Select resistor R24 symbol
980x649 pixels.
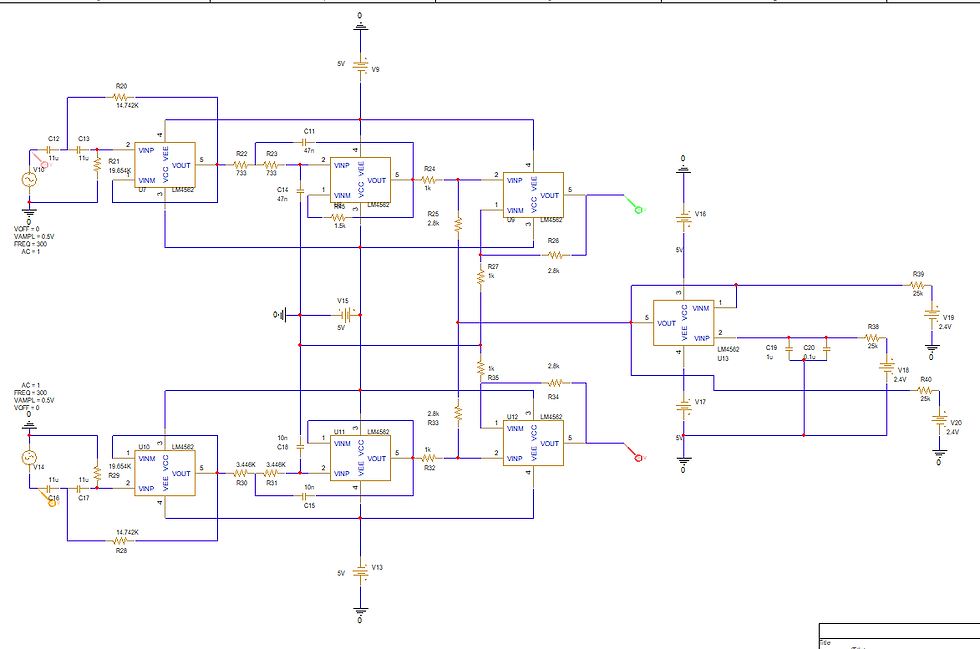[x=429, y=180]
